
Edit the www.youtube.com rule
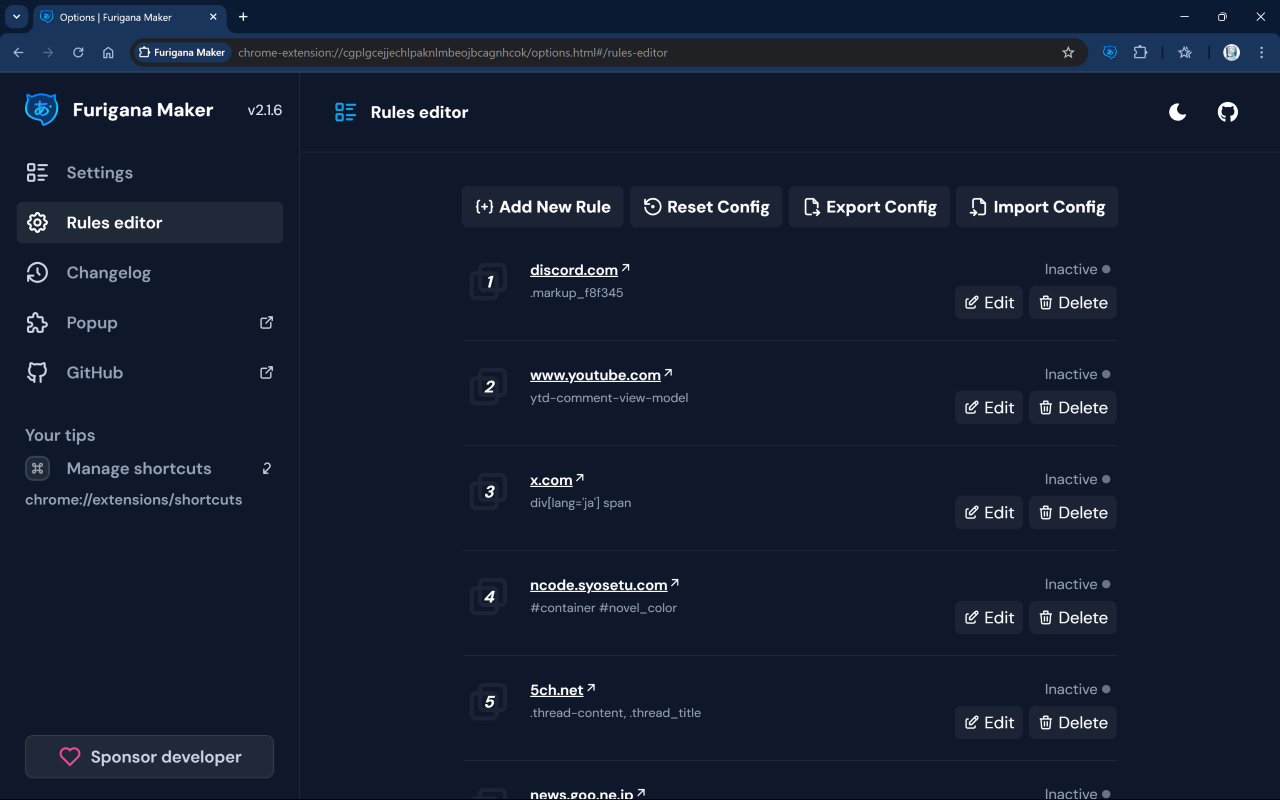pyautogui.click(x=989, y=408)
